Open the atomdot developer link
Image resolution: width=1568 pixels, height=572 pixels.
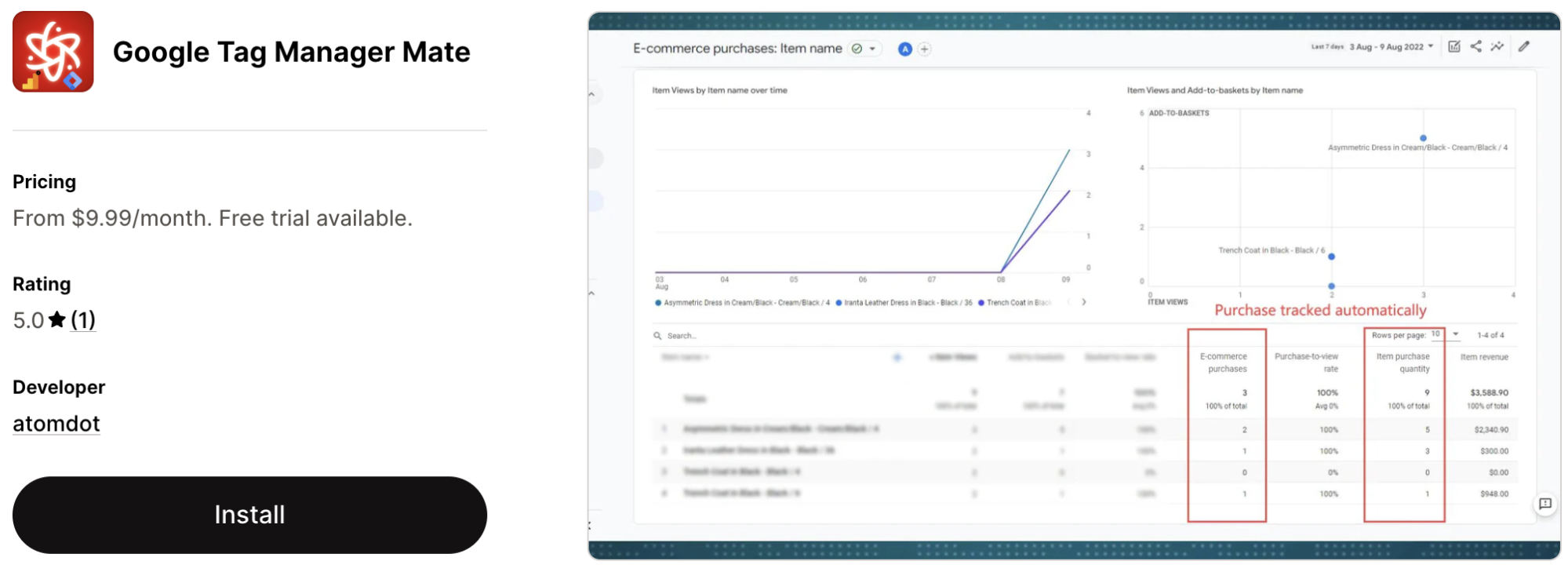point(56,424)
